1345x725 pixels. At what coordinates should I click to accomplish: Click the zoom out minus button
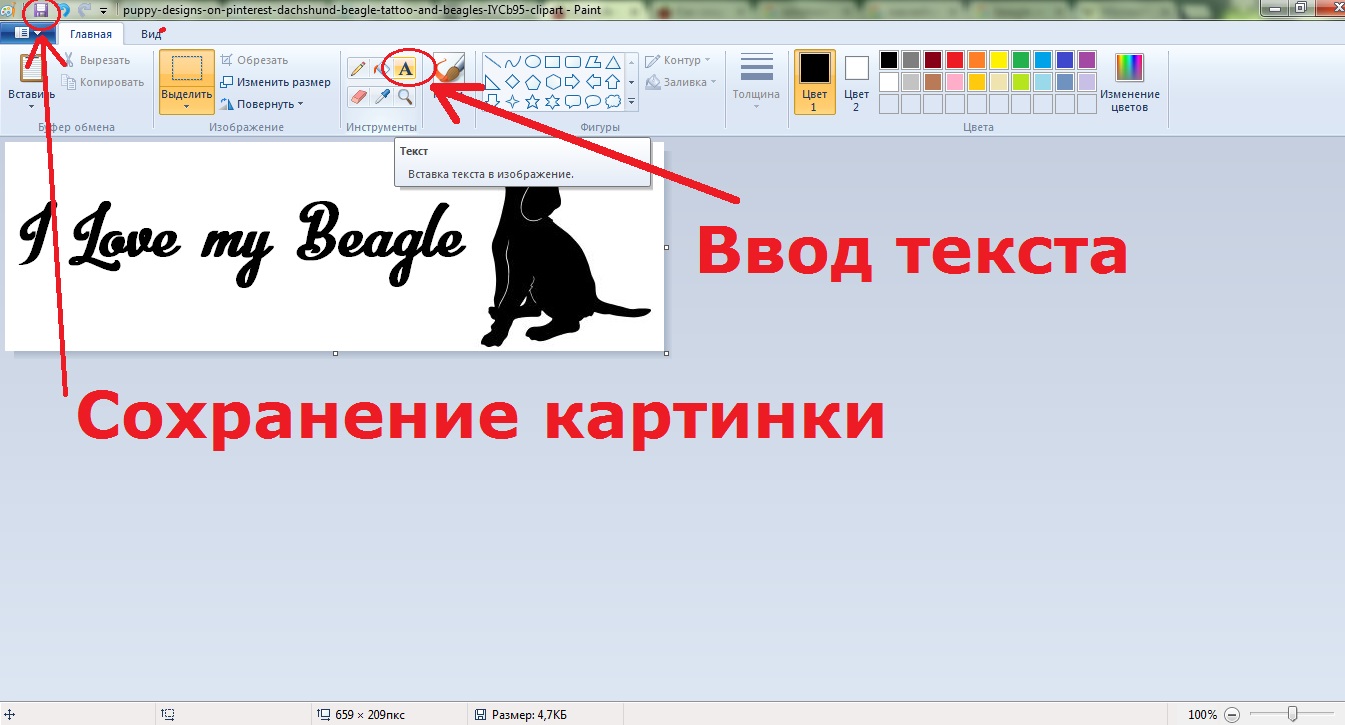pos(1231,715)
